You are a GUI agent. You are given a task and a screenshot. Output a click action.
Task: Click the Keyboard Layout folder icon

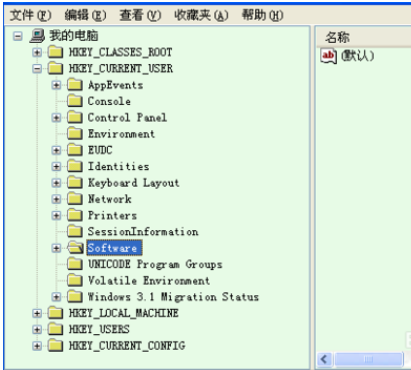[75, 182]
